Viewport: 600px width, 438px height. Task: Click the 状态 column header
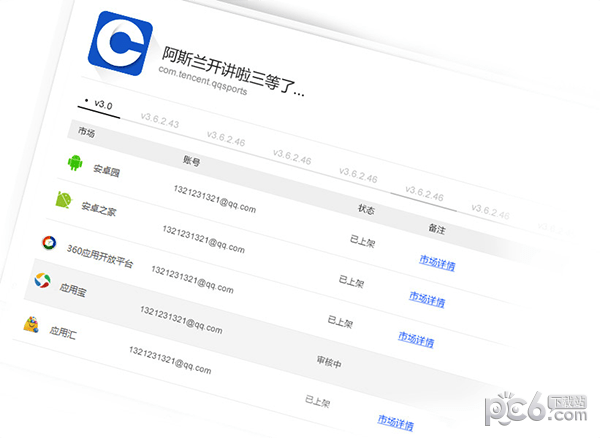366,209
